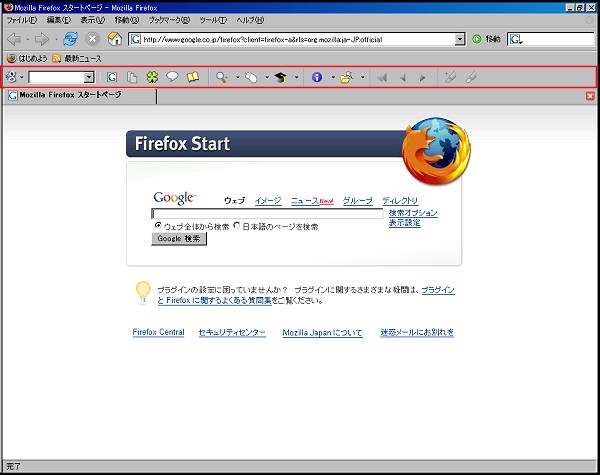This screenshot has height=475, width=600.
Task: Expand dropdown arrow beside folder icon
Action: (x=362, y=77)
